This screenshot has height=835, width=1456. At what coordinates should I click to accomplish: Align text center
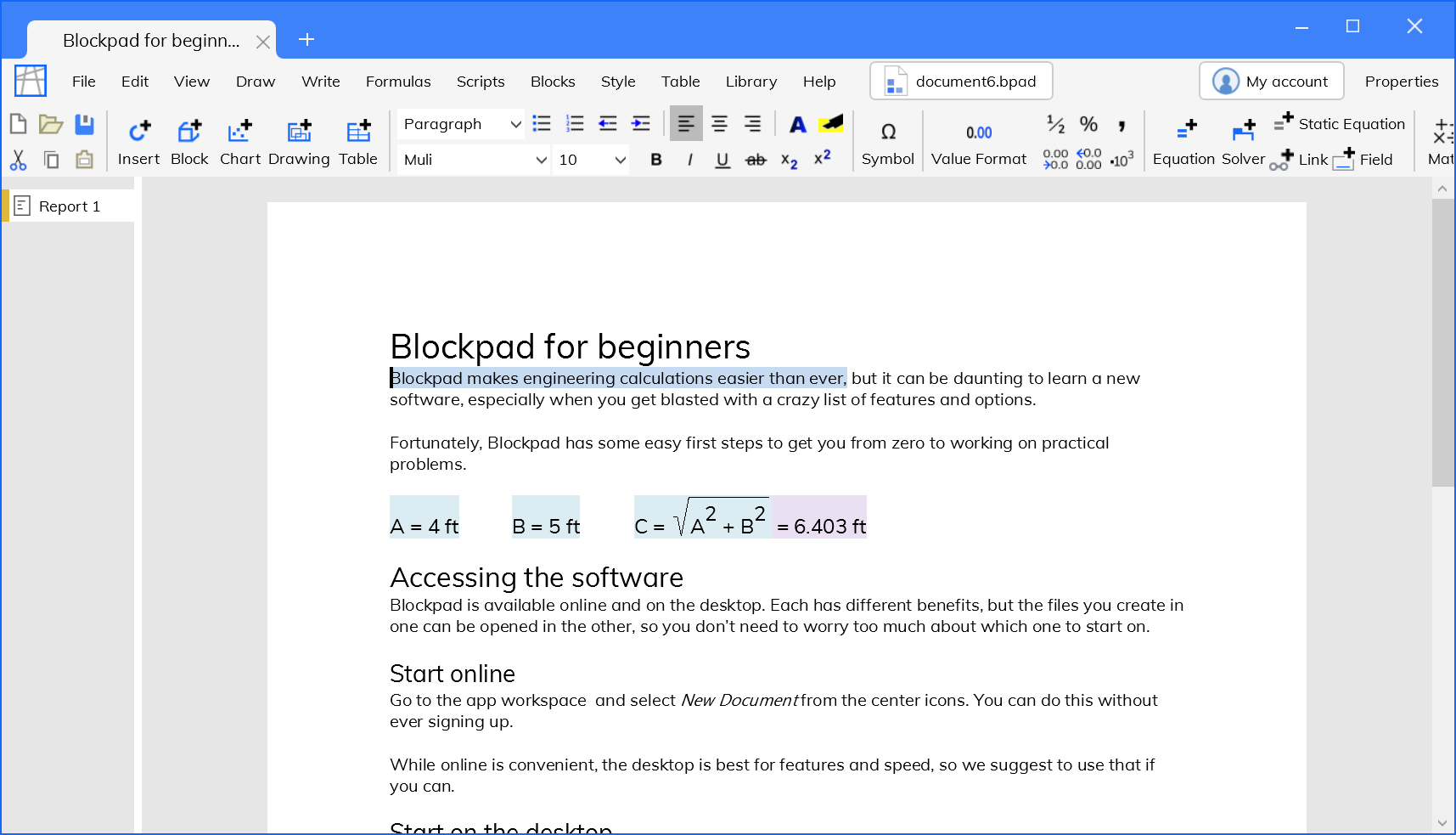tap(719, 124)
